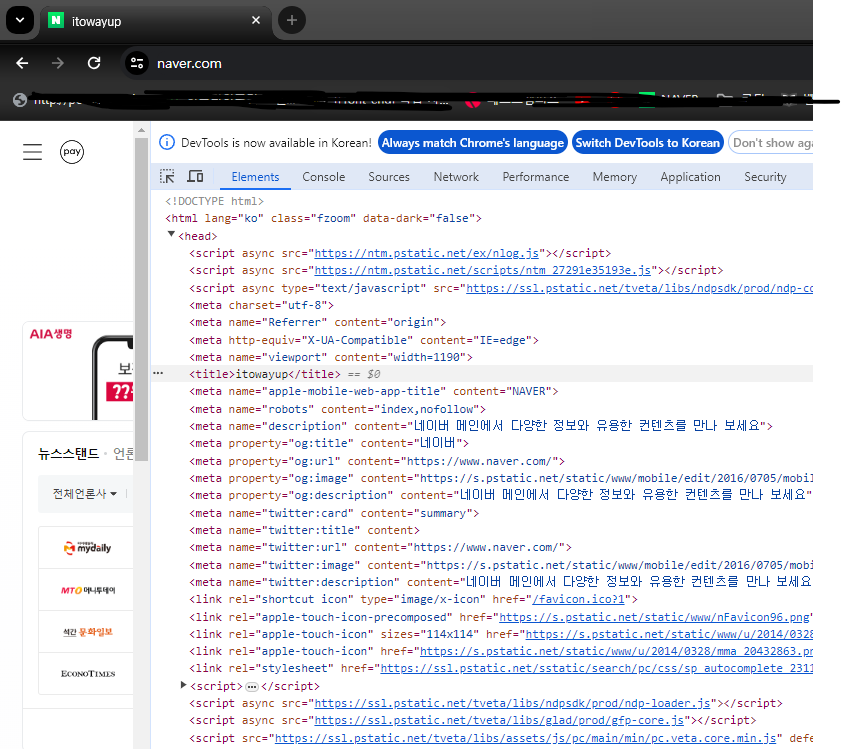This screenshot has height=749, width=841.
Task: Open actions menu beside title element
Action: tap(158, 373)
